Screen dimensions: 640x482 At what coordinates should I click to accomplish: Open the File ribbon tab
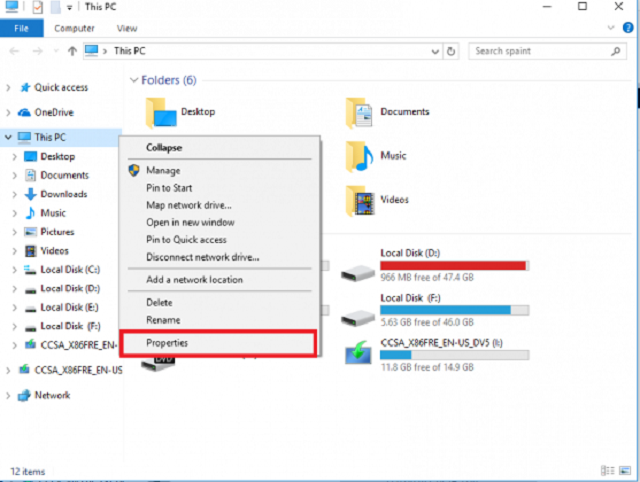point(21,28)
